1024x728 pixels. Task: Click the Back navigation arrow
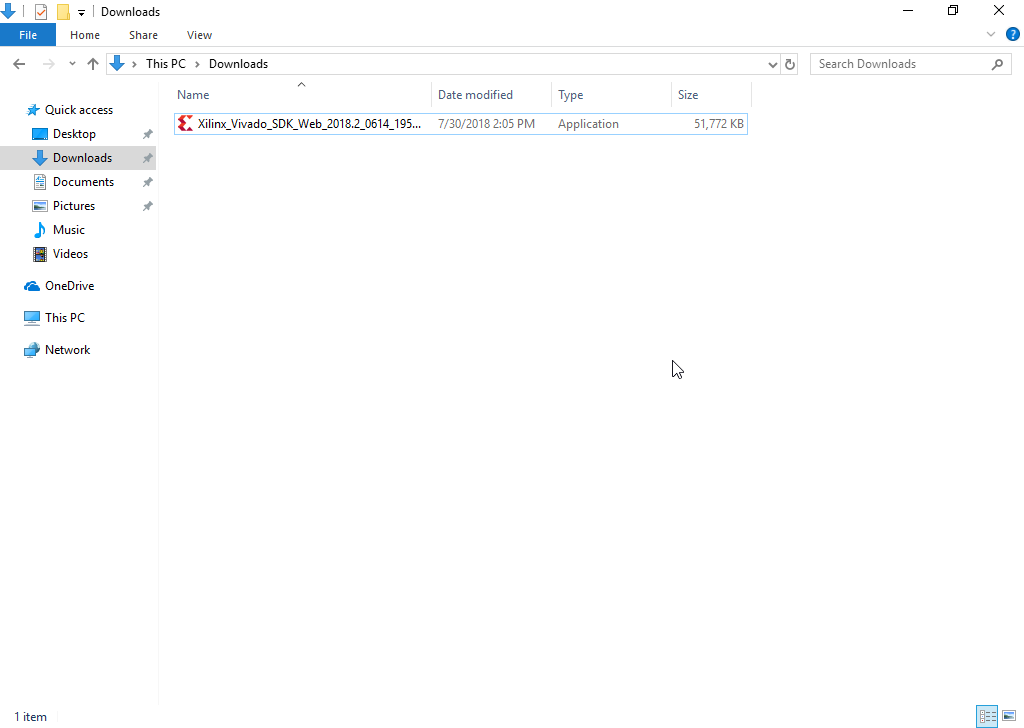pos(19,64)
